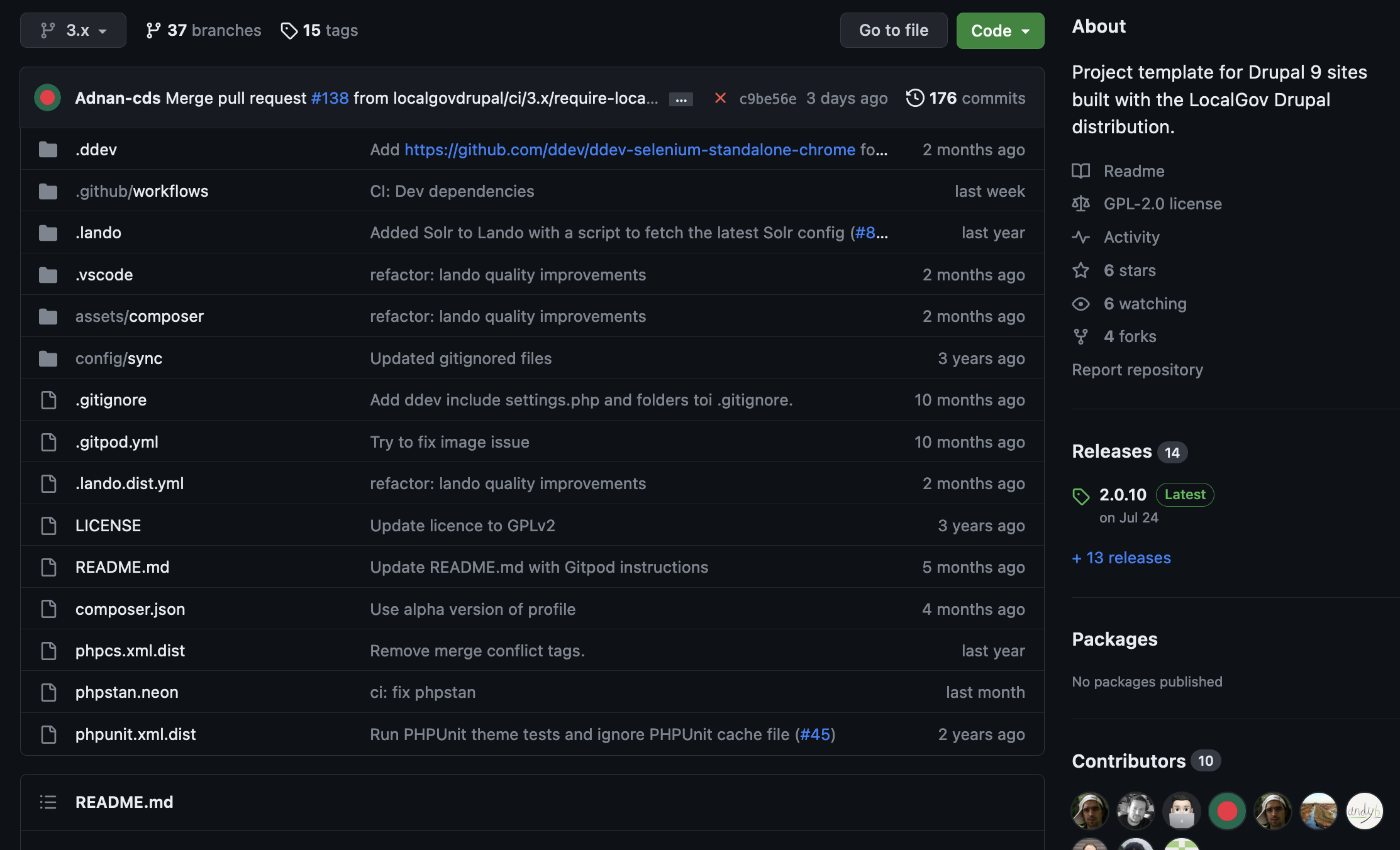
Task: Click the clock icon beside 176 commits
Action: click(x=915, y=98)
